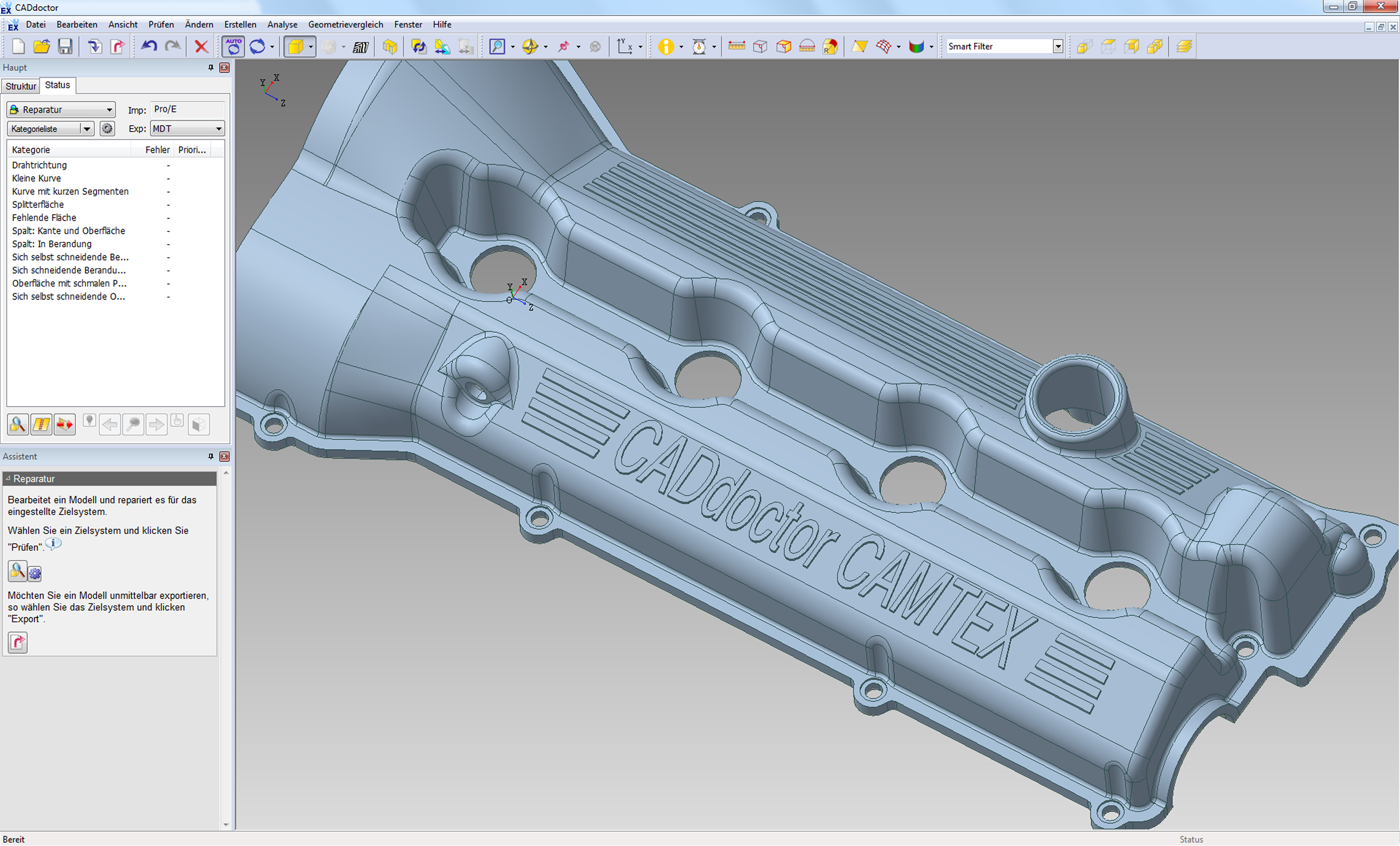Pin the Haupt panel
The image size is (1400, 846).
pos(211,68)
